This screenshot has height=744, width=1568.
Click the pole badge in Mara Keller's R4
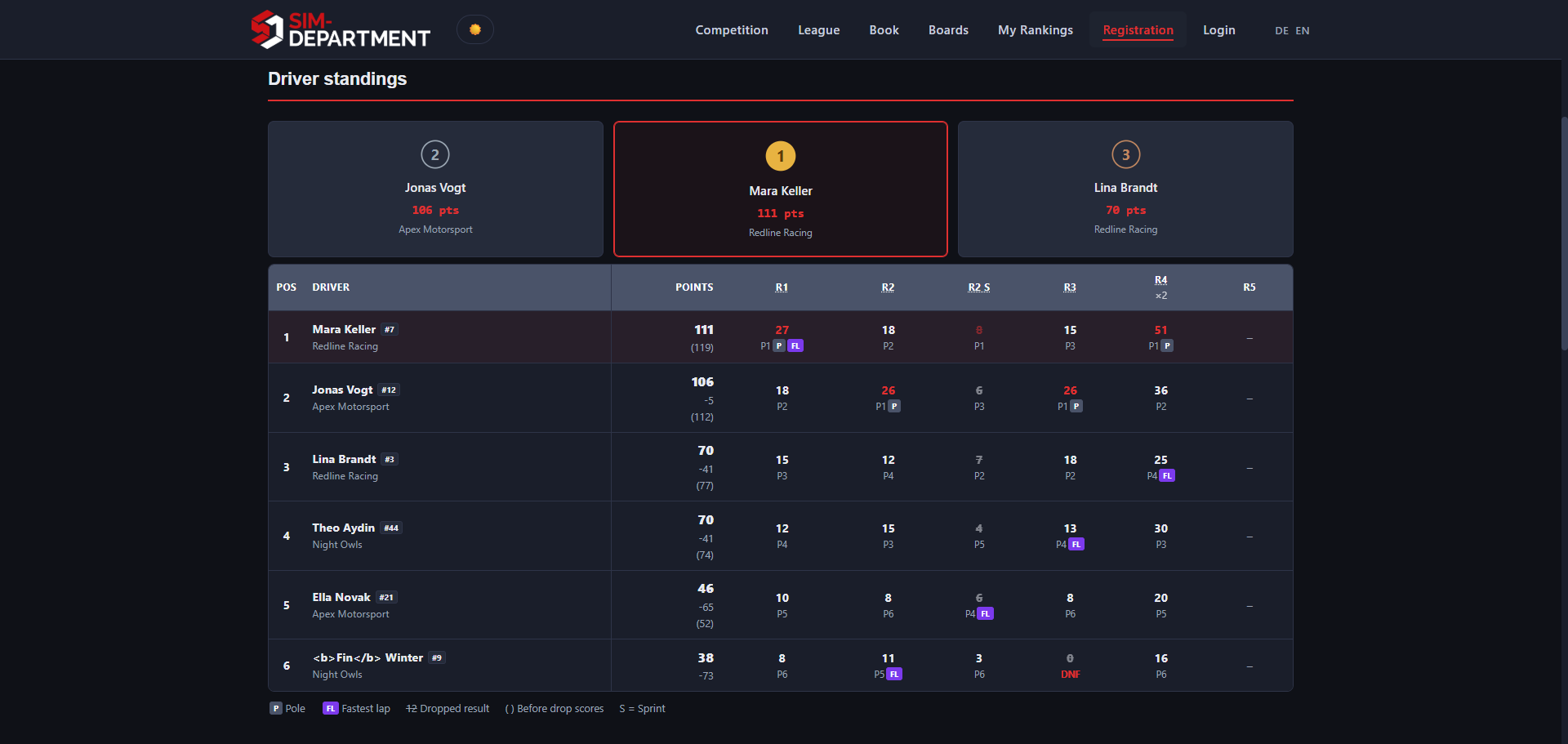(x=1168, y=346)
